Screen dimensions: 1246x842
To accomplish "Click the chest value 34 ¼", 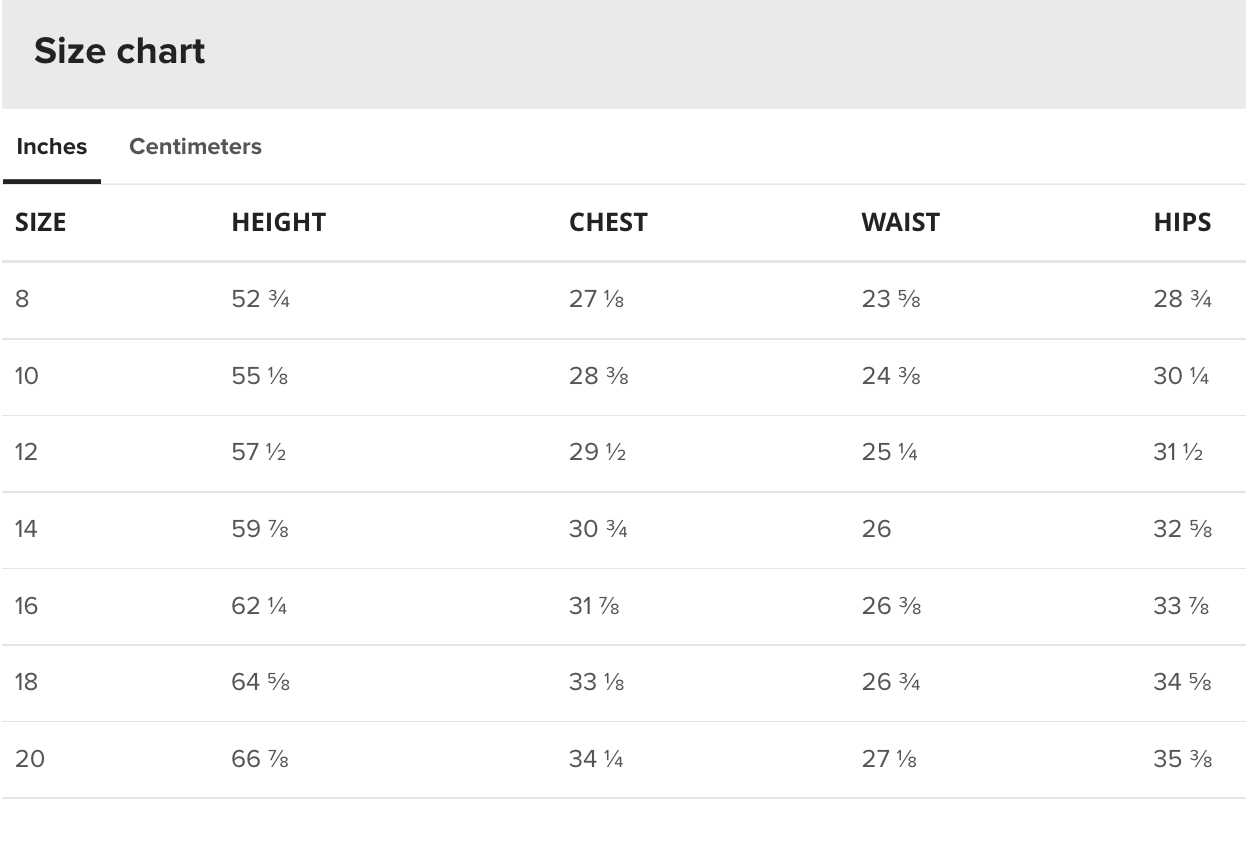I will tap(596, 759).
